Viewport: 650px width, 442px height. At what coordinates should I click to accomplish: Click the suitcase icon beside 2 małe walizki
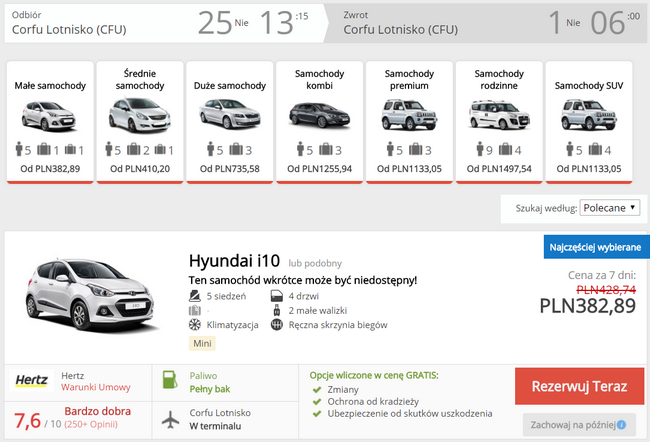276,310
